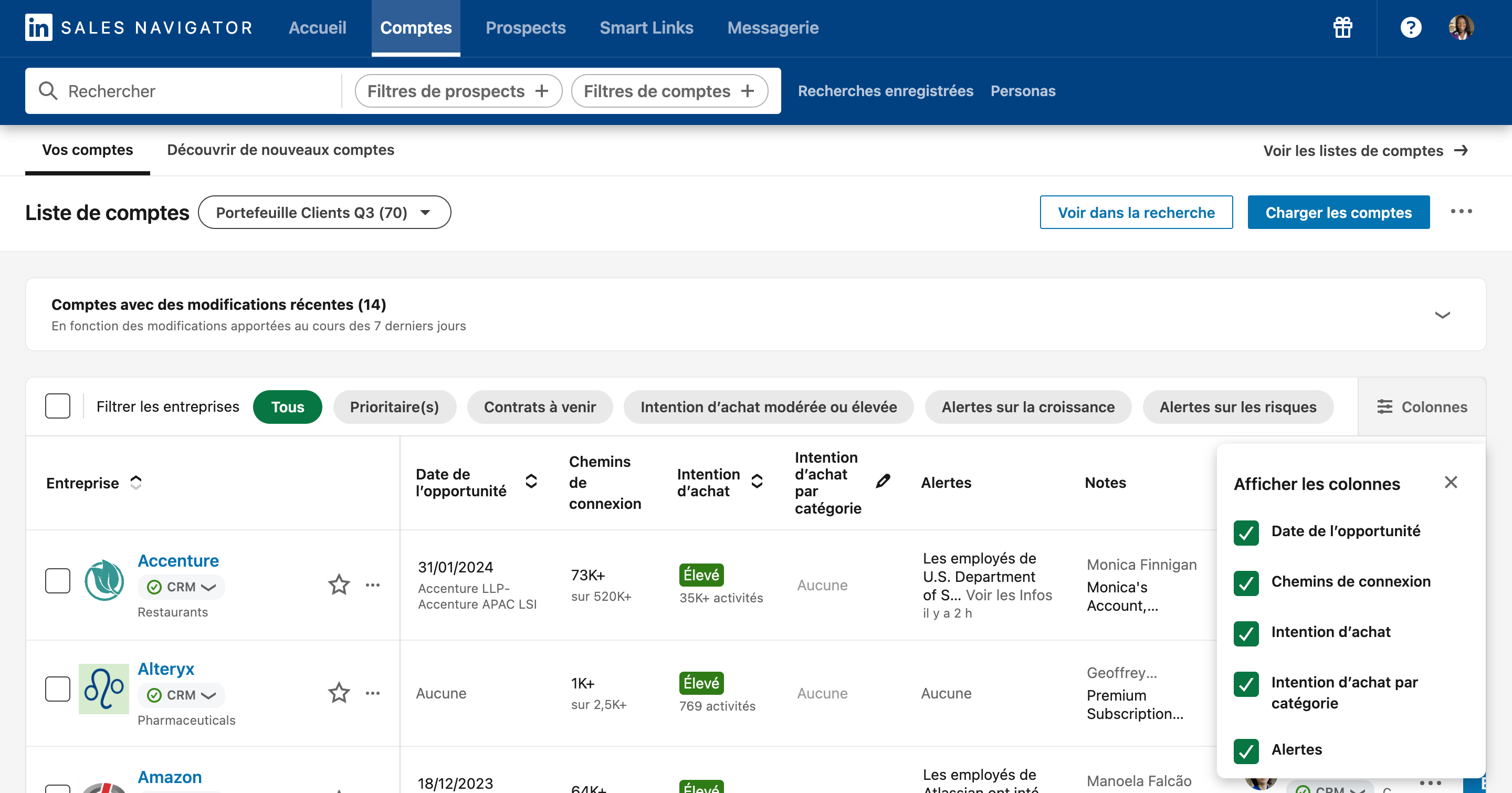Viewport: 1512px width, 793px height.
Task: Filter by Alertes sur la croissance
Action: (x=1028, y=407)
